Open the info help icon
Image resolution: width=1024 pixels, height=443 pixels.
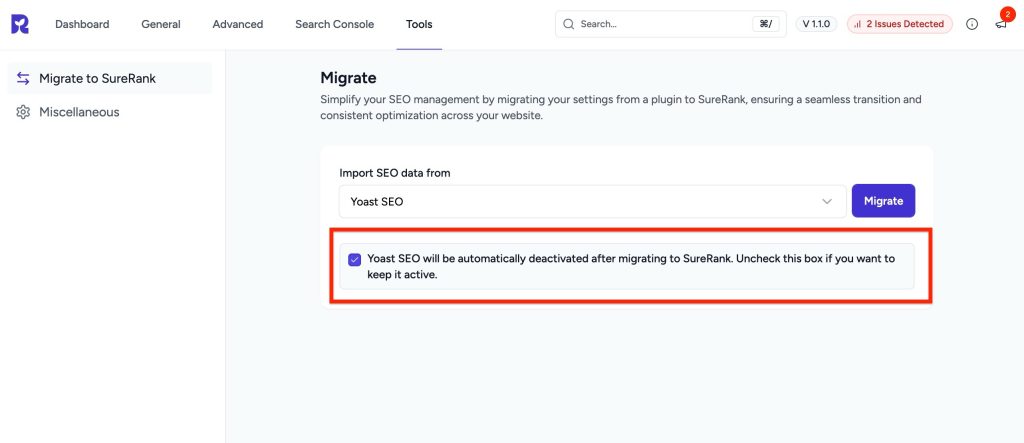tap(972, 24)
